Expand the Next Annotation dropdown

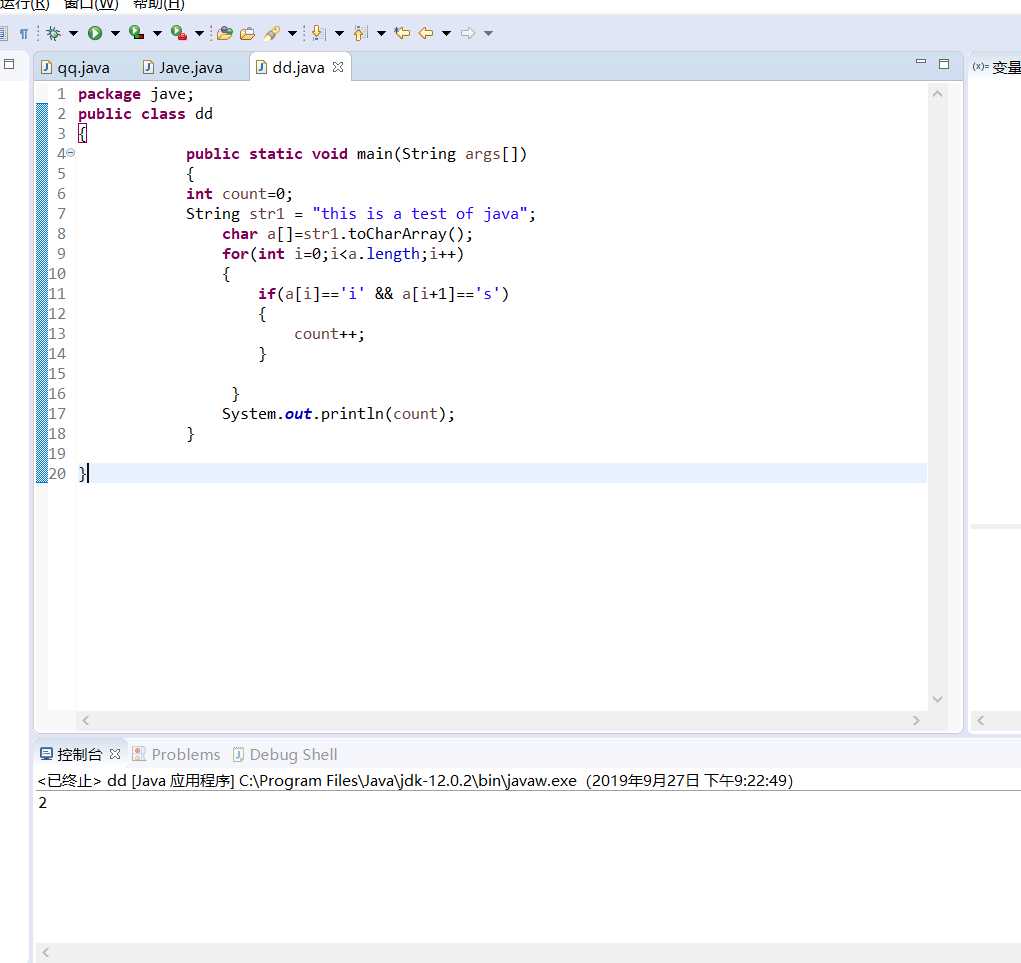pos(339,33)
